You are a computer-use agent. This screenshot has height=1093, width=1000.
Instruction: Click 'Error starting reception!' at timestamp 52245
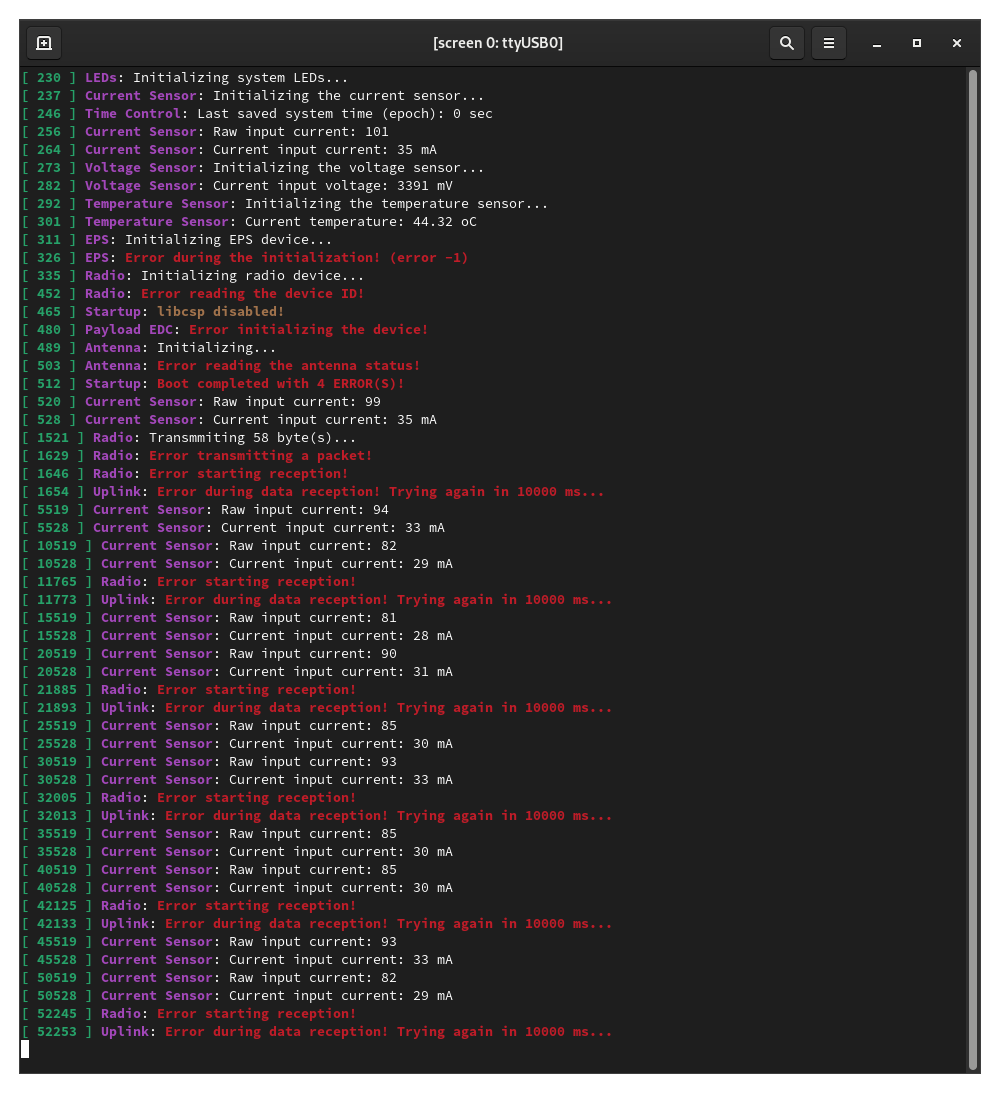coord(256,1014)
